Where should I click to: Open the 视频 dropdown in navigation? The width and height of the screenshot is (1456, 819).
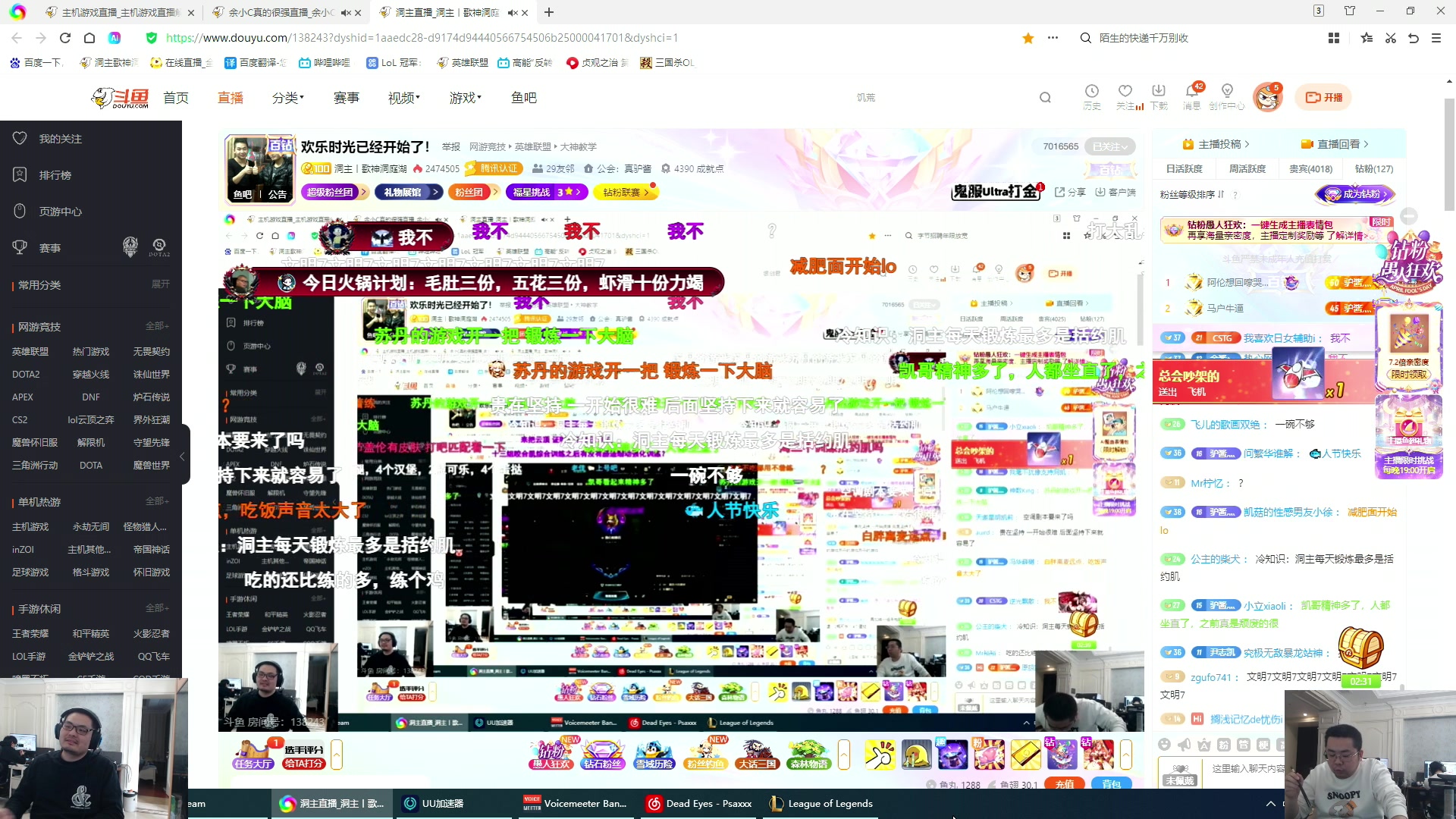[404, 98]
